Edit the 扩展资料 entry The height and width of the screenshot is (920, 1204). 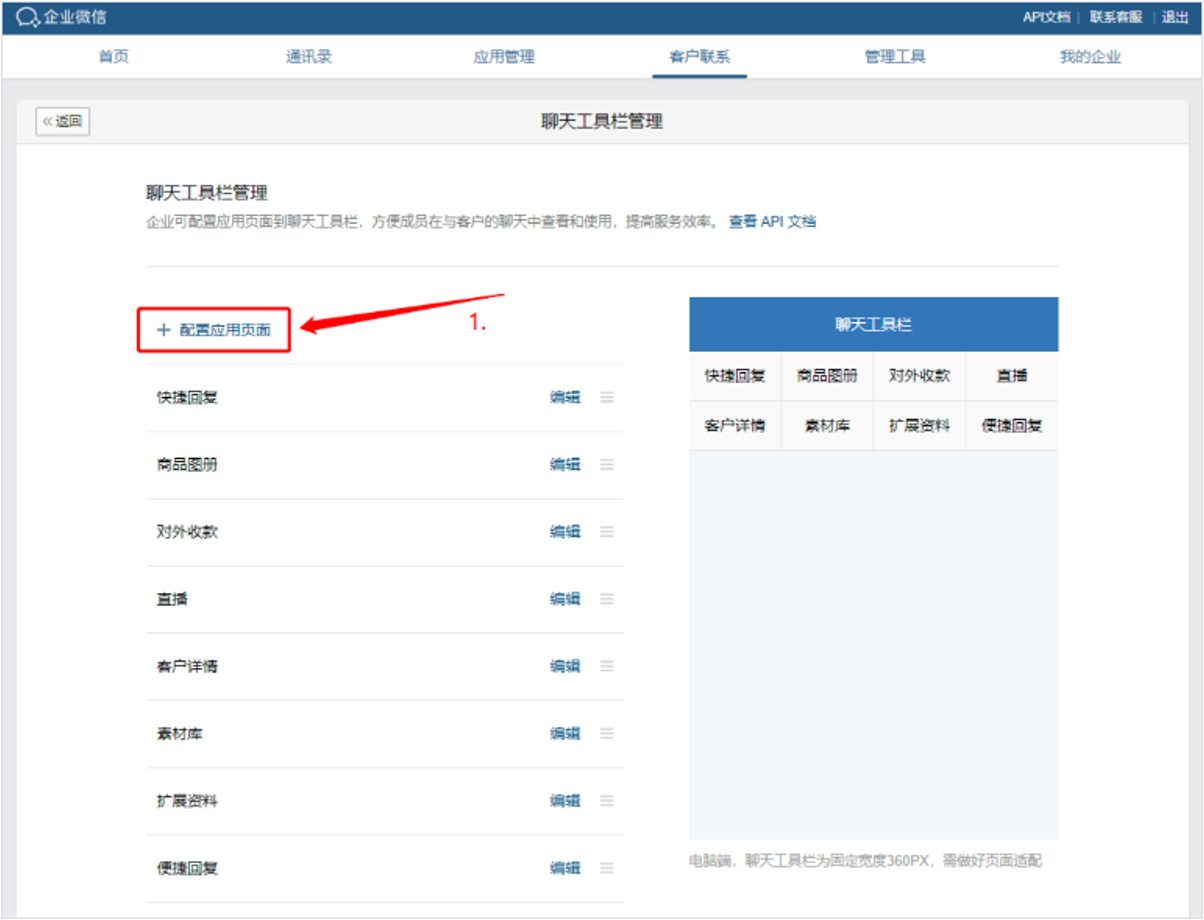click(565, 800)
